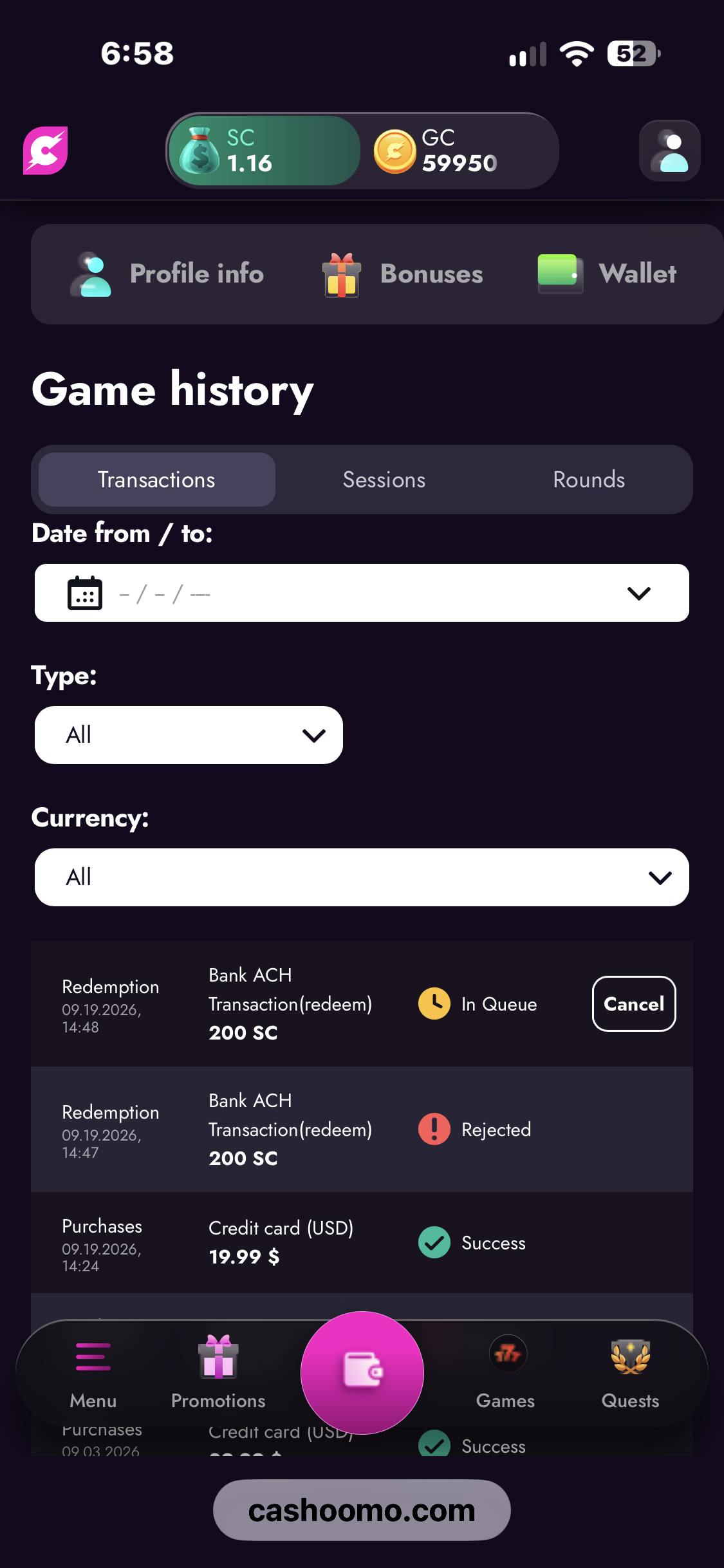Open the pink wallet center button
Screen dimensions: 724x1568
(x=362, y=1372)
